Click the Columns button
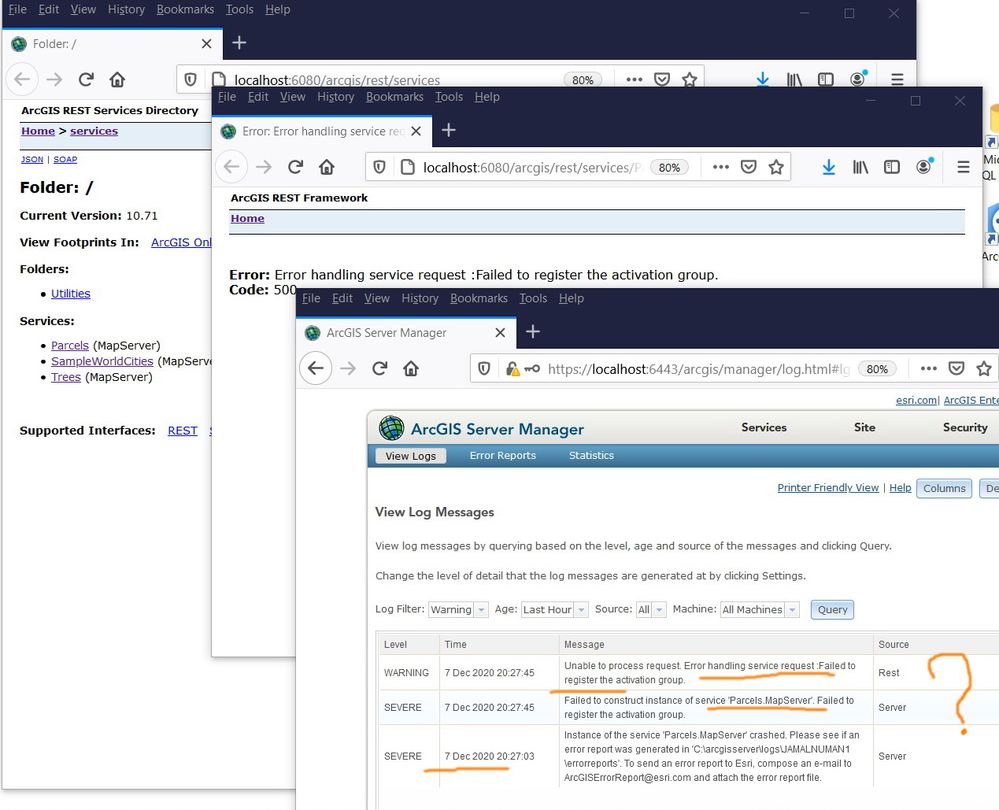Screen dimensions: 999x810 point(944,488)
